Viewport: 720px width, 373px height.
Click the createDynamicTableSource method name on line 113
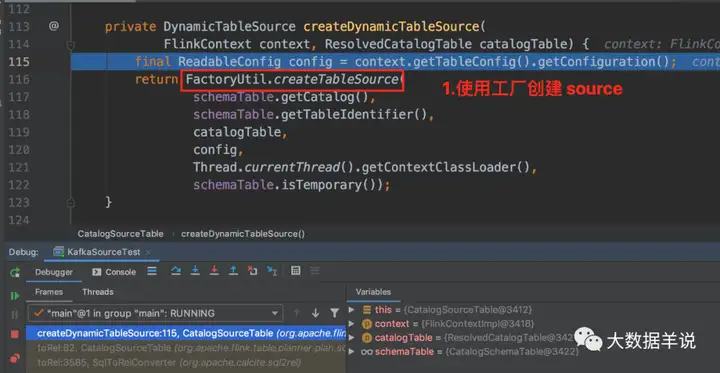(x=391, y=27)
